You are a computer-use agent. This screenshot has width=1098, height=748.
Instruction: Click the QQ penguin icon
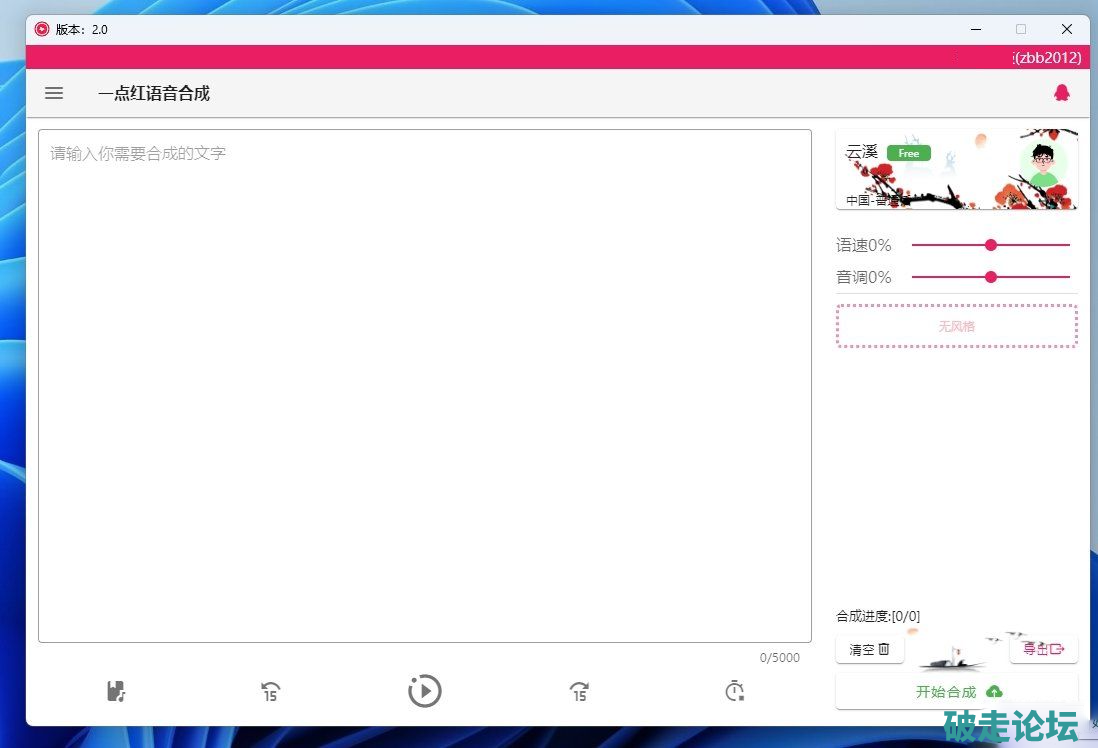[1061, 93]
